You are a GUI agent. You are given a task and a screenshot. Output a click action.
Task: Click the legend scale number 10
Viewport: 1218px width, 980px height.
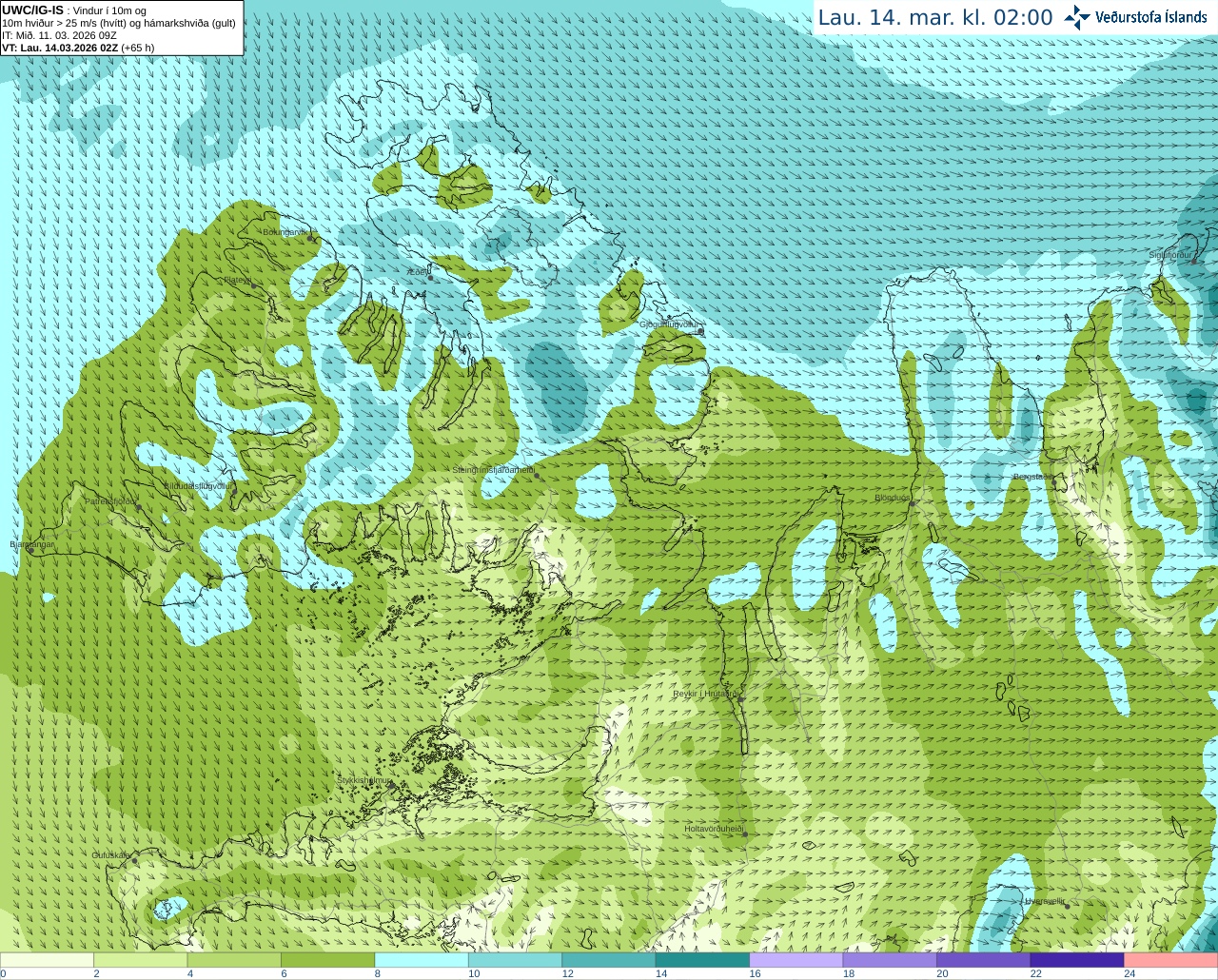(474, 973)
